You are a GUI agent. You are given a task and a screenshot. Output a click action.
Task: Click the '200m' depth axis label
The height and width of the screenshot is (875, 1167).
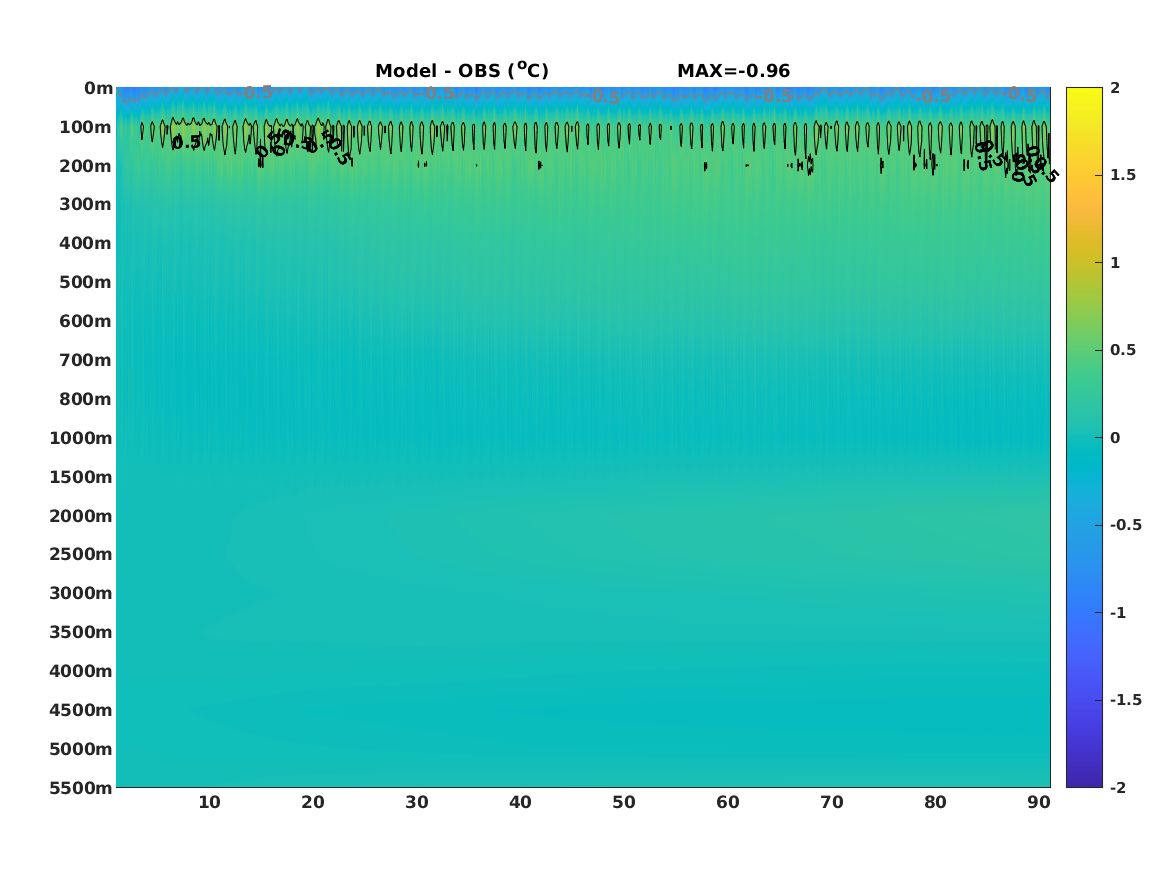(86, 166)
